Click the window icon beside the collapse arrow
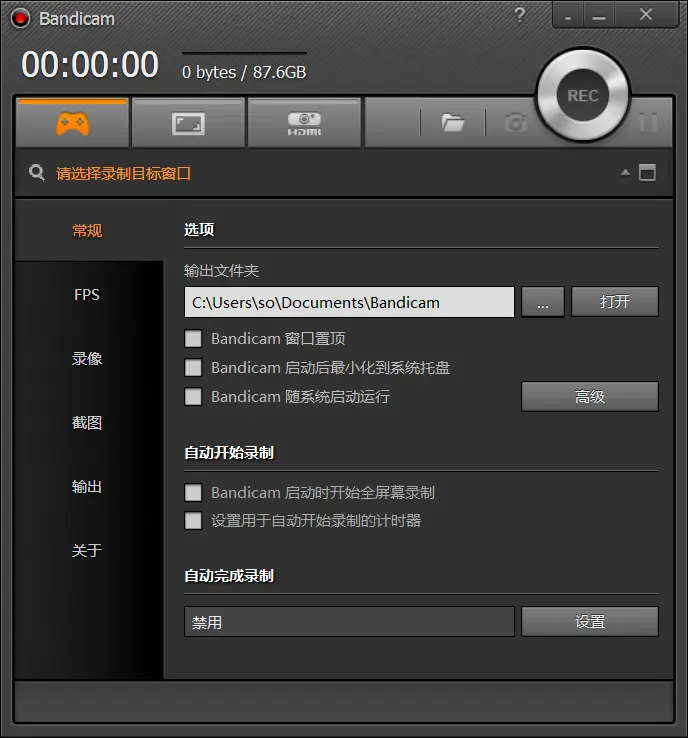This screenshot has width=688, height=738. pos(648,173)
